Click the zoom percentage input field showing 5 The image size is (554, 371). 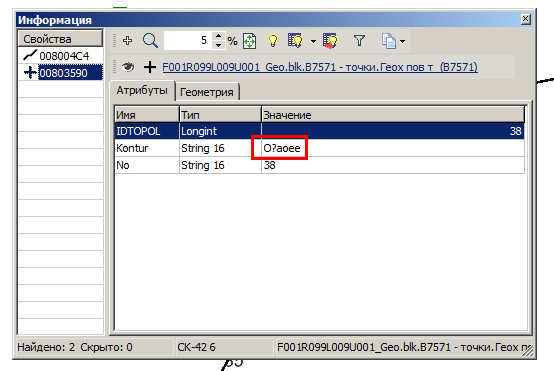(x=188, y=41)
